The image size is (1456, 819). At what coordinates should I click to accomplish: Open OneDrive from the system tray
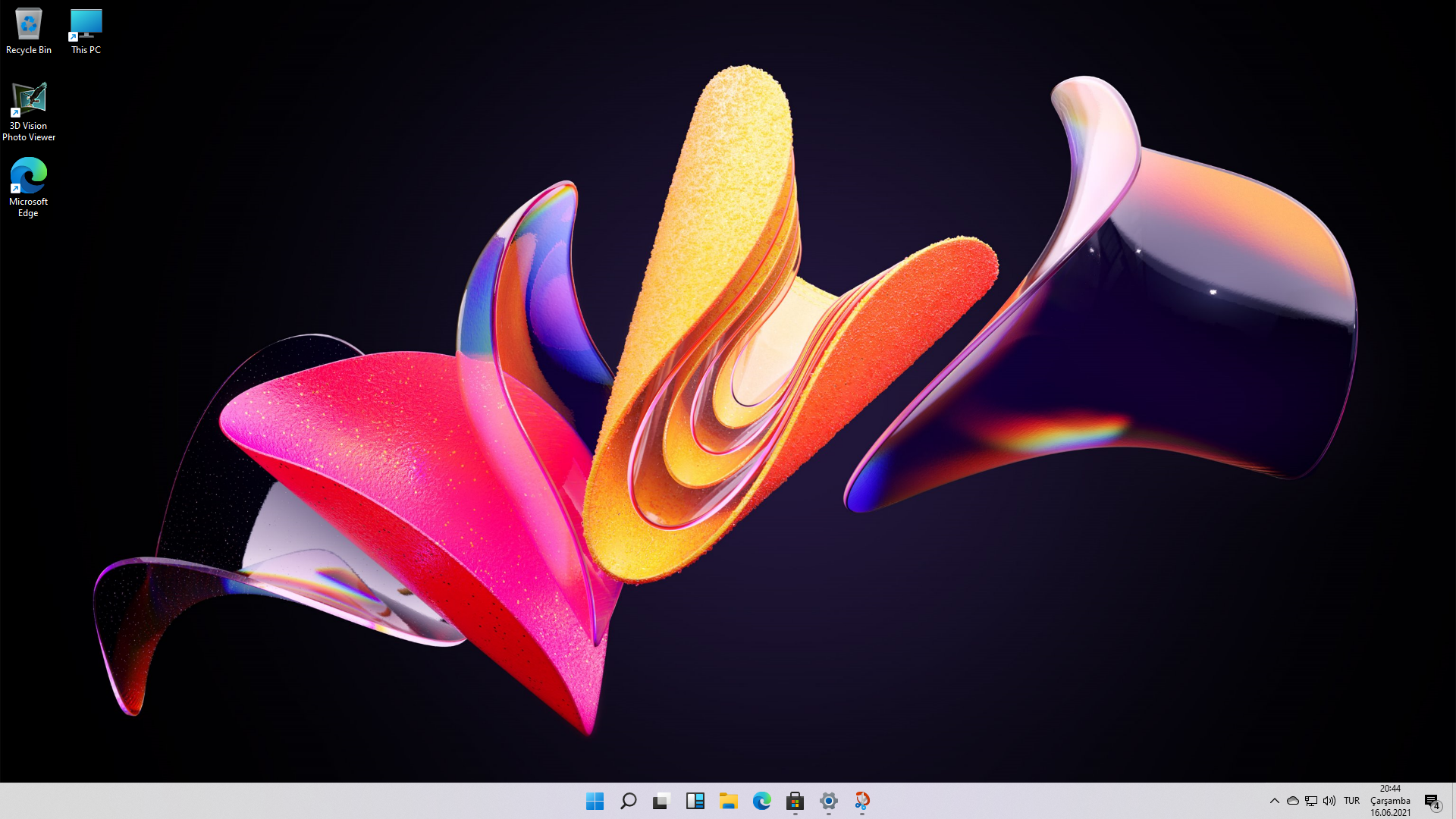(x=1292, y=801)
